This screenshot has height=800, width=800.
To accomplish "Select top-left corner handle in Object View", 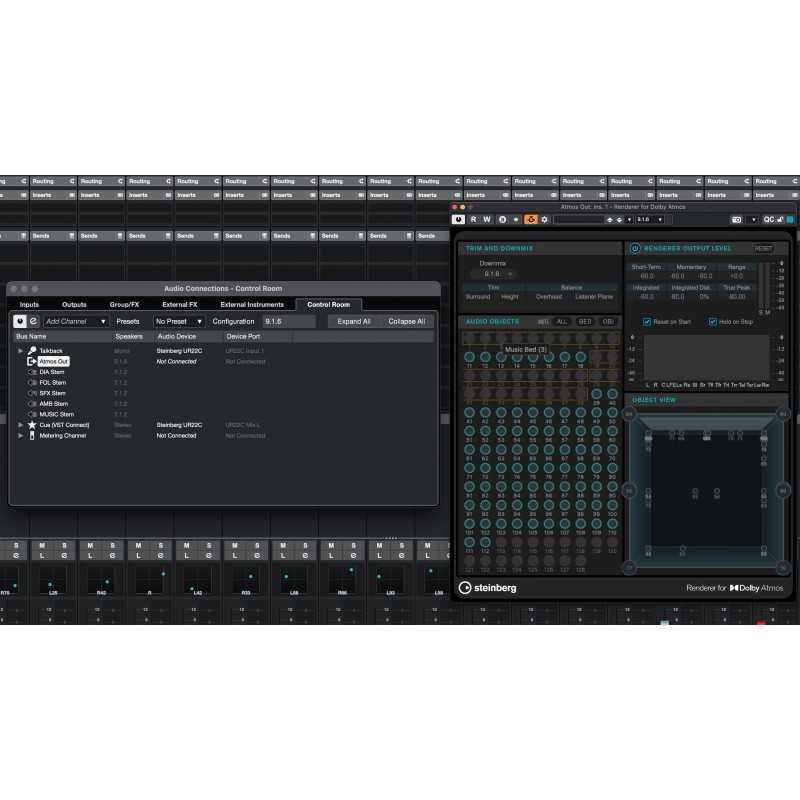I will (629, 414).
